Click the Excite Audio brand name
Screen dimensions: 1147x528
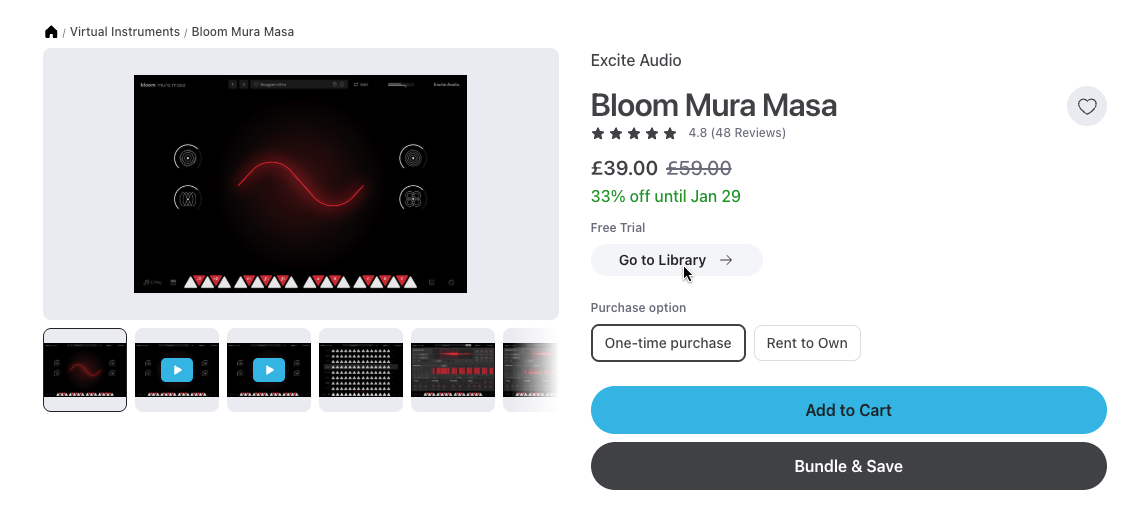(636, 60)
